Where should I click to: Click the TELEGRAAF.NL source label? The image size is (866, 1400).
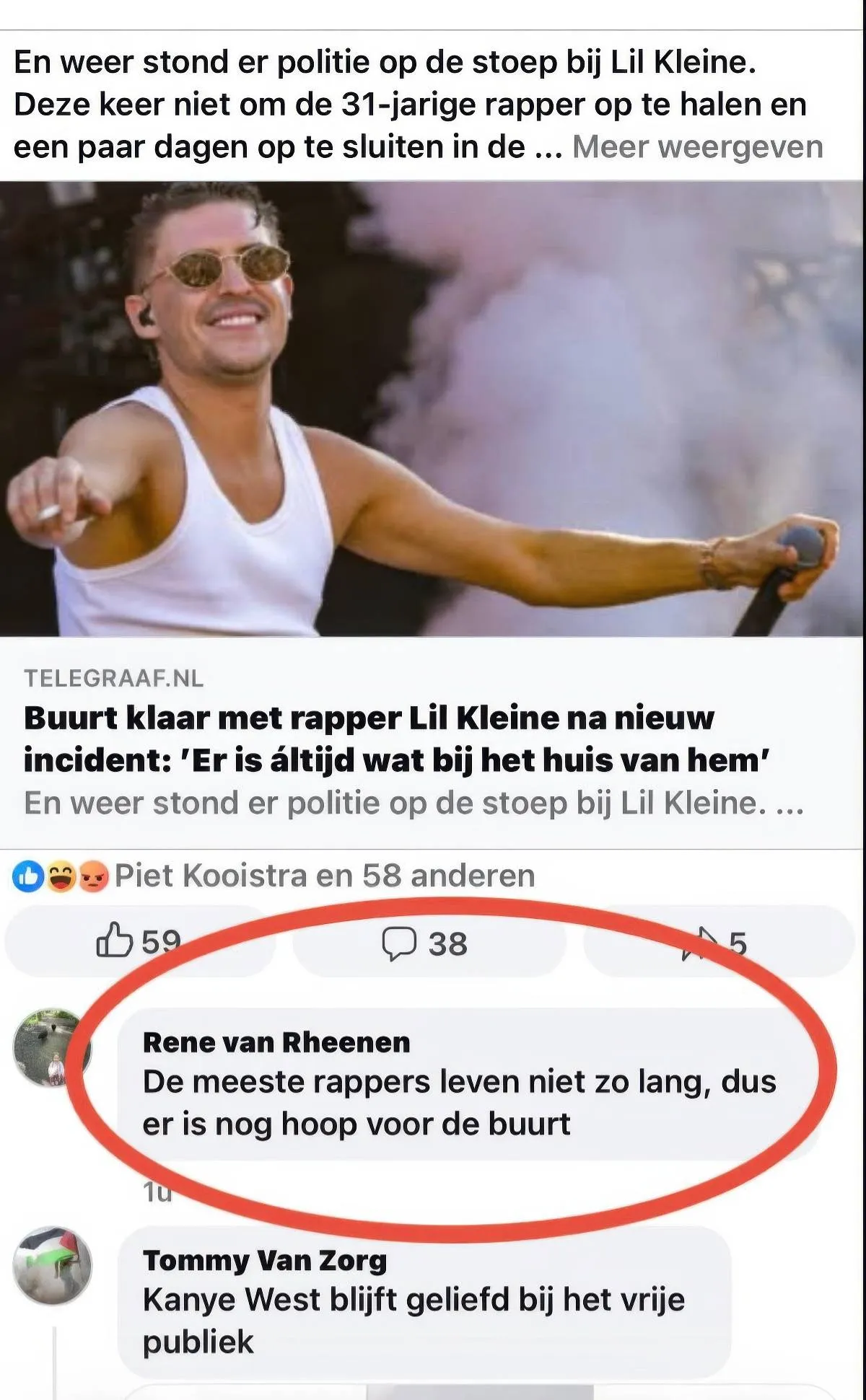click(x=114, y=678)
